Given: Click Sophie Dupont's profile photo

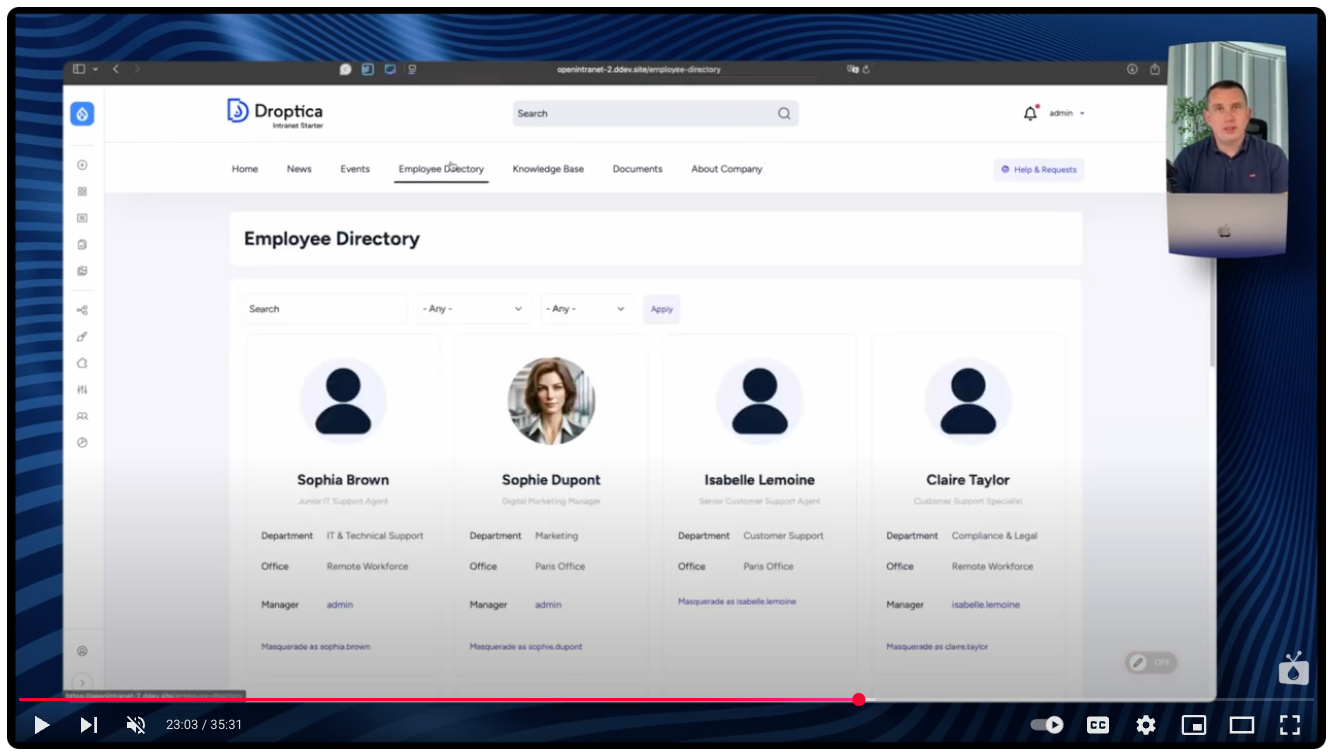Looking at the screenshot, I should coord(551,400).
